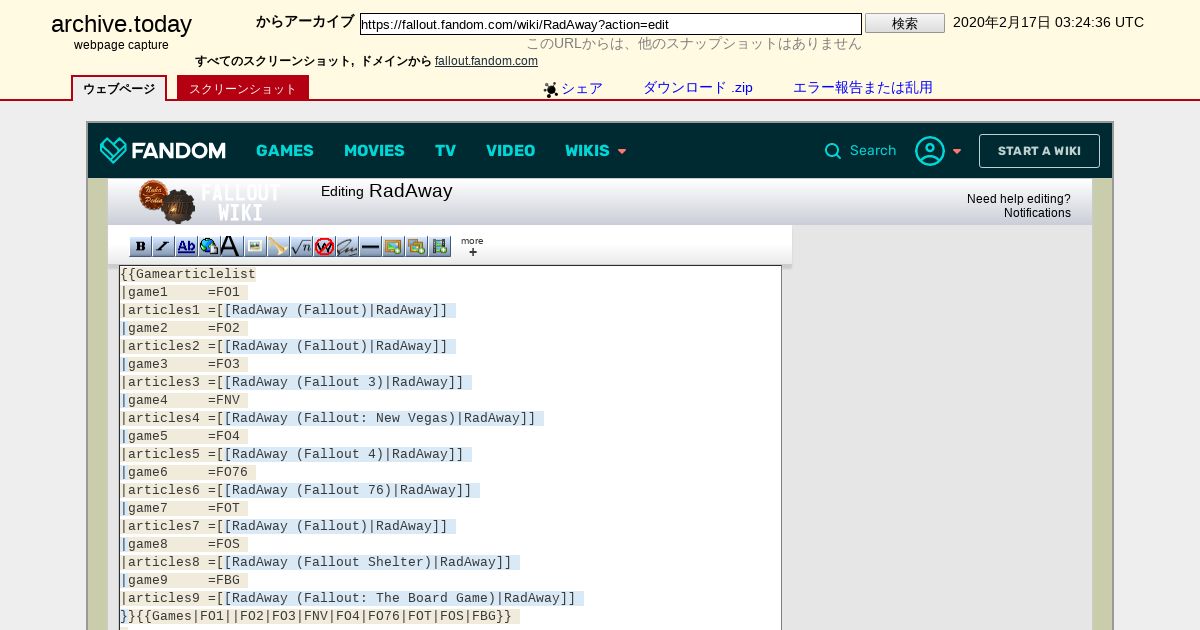Insert media file link trumpet icon
The image size is (1200, 630).
pyautogui.click(x=278, y=246)
